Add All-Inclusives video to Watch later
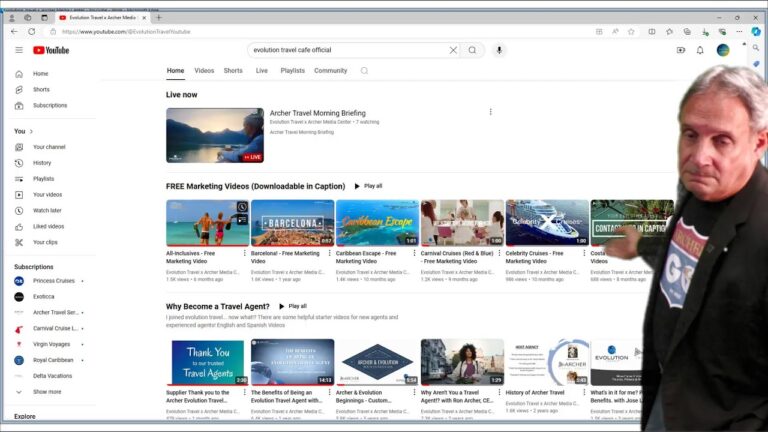 pyautogui.click(x=242, y=207)
